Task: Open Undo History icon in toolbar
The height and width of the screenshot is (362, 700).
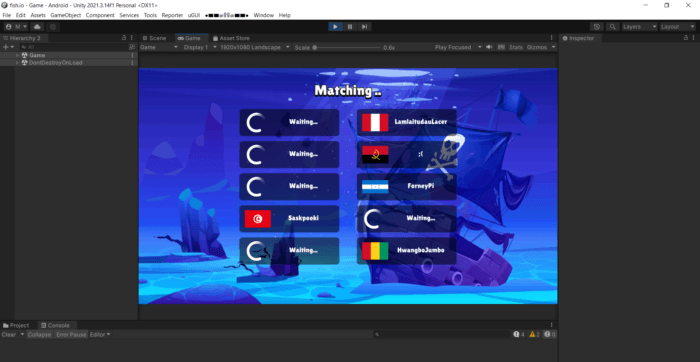Action: point(597,27)
